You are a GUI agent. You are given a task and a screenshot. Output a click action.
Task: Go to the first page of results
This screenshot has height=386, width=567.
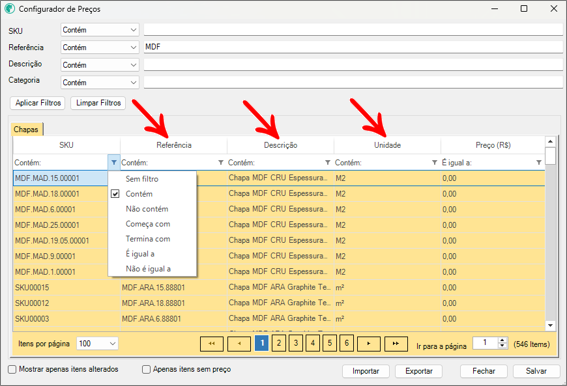(212, 343)
